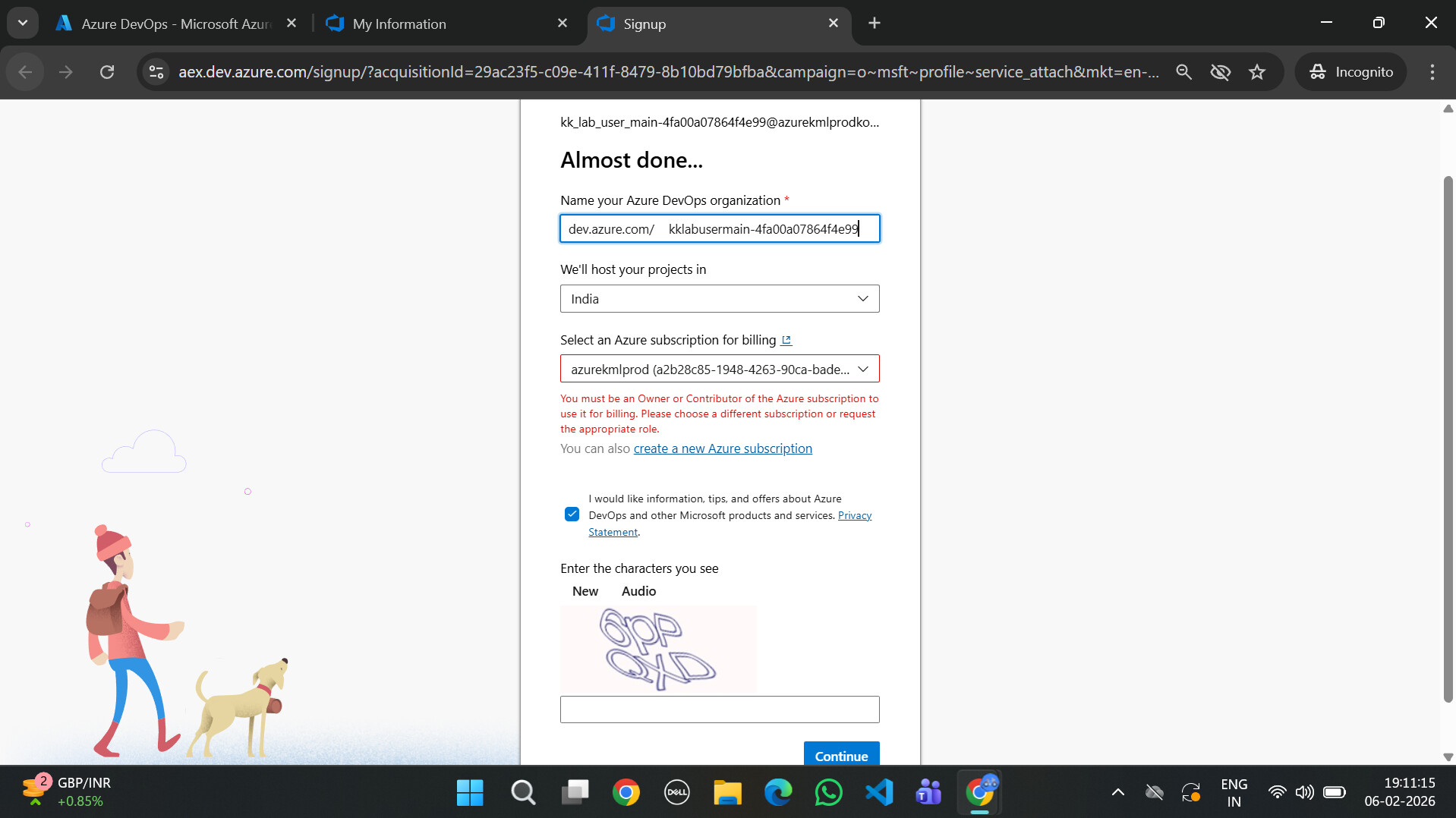This screenshot has height=818, width=1456.
Task: Open the Windows Start menu
Action: point(470,793)
